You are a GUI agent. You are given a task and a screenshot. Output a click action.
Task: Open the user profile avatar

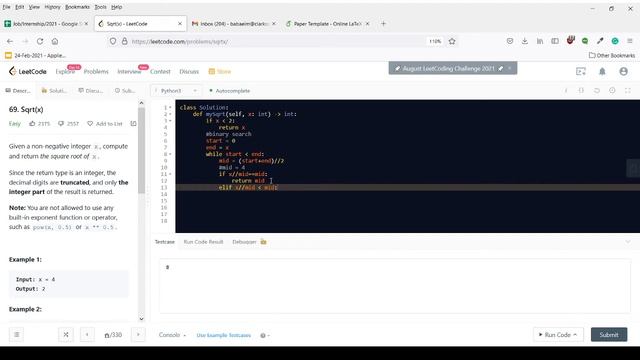point(623,71)
